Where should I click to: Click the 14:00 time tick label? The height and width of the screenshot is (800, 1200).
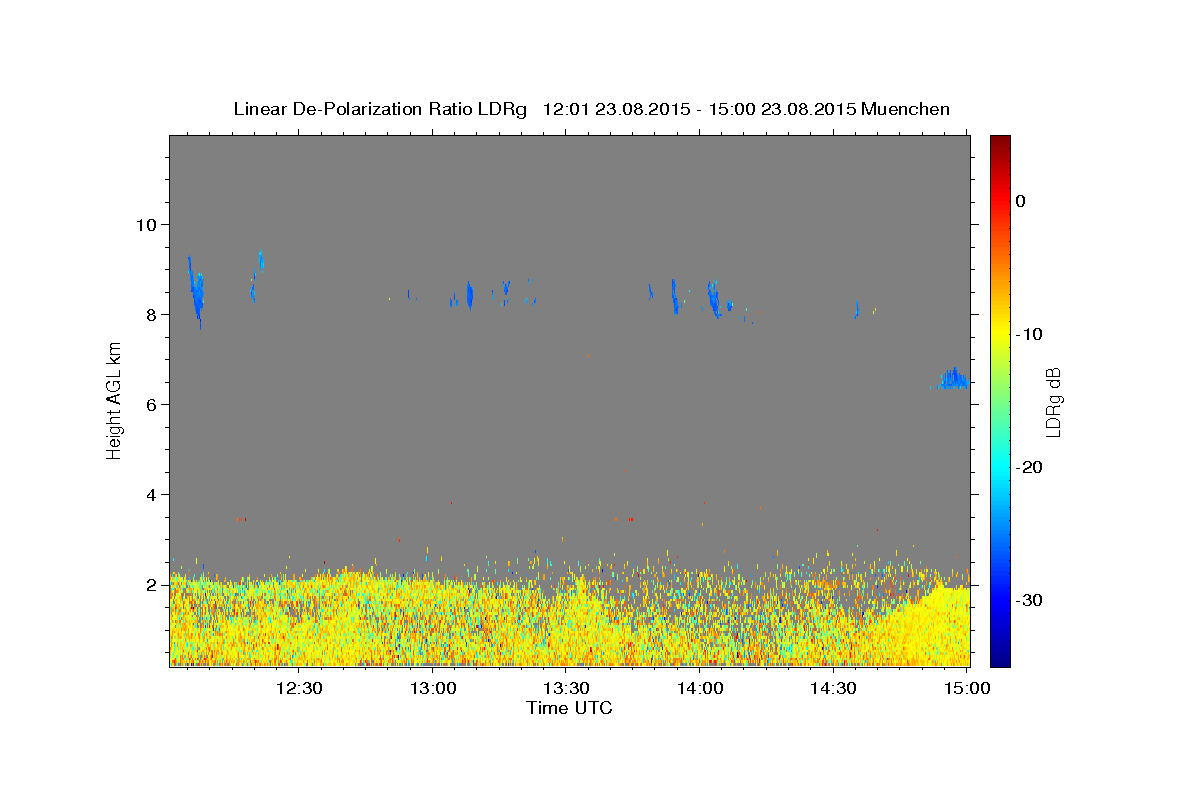pos(700,688)
